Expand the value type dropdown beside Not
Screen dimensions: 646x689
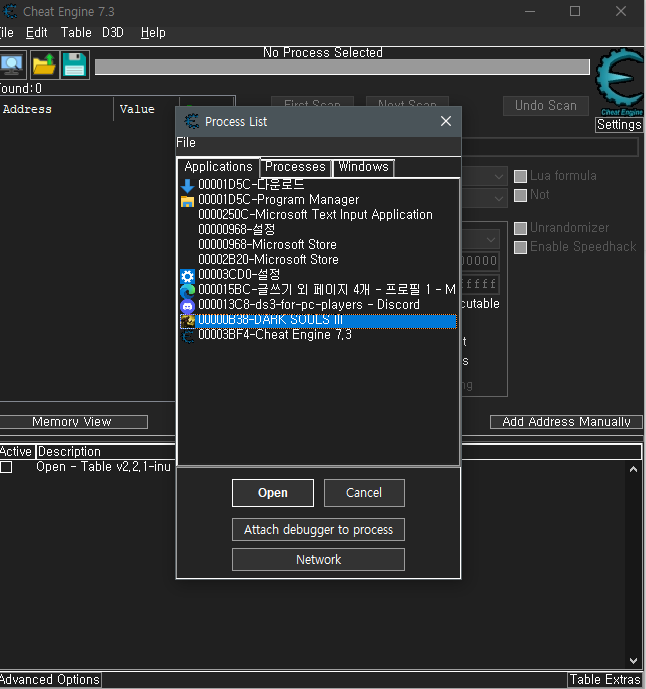498,198
